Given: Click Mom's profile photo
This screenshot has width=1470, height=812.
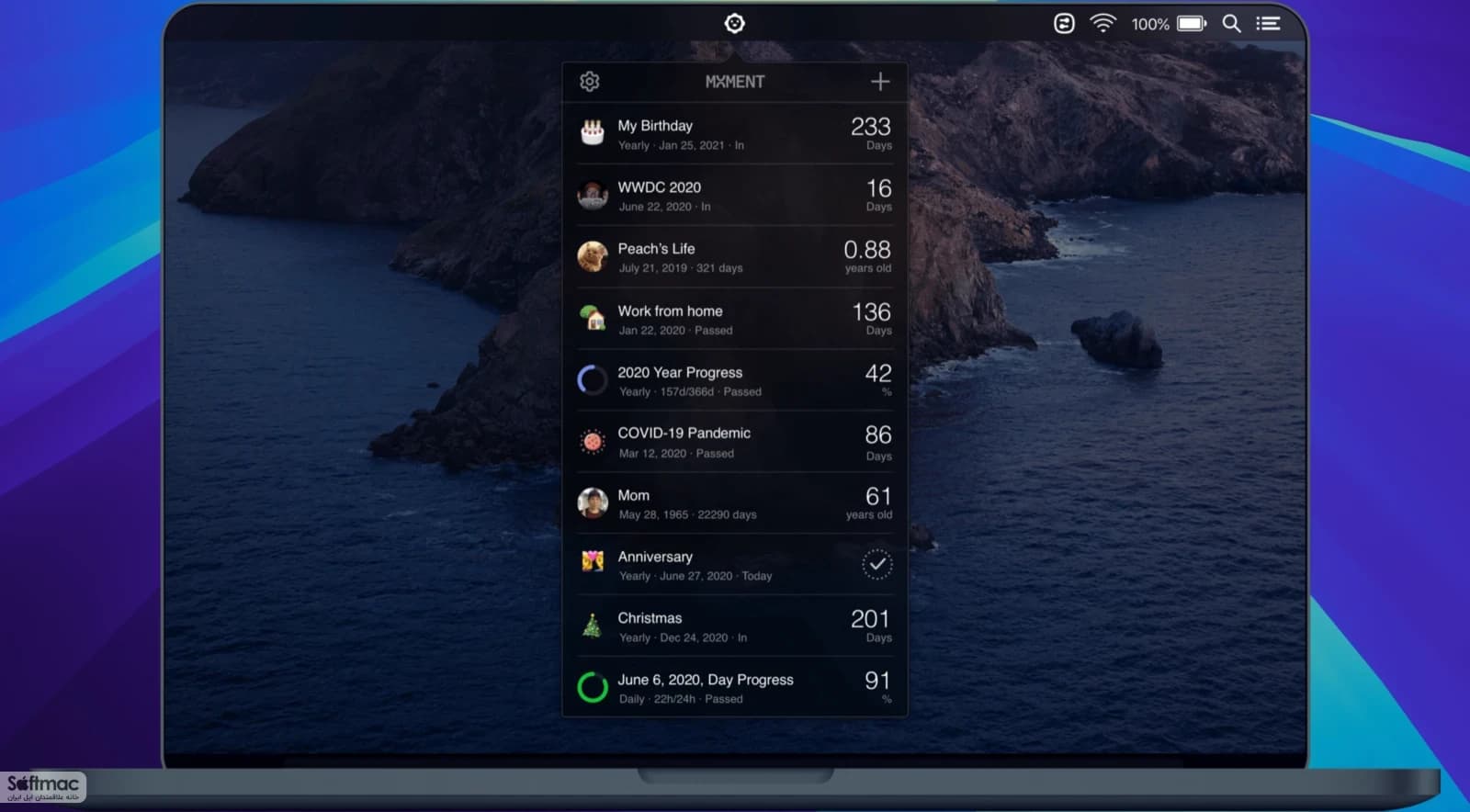Looking at the screenshot, I should click(593, 502).
